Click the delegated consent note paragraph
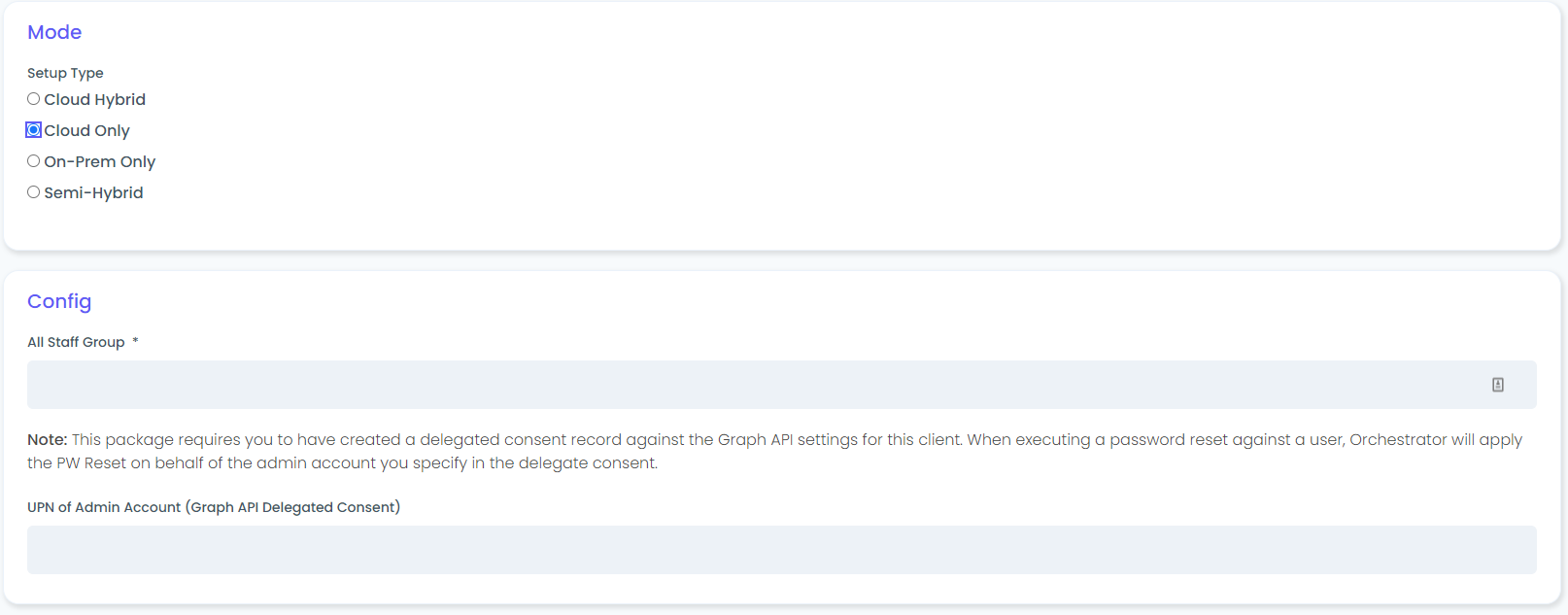Screen dimensions: 1568x615 click(777, 452)
